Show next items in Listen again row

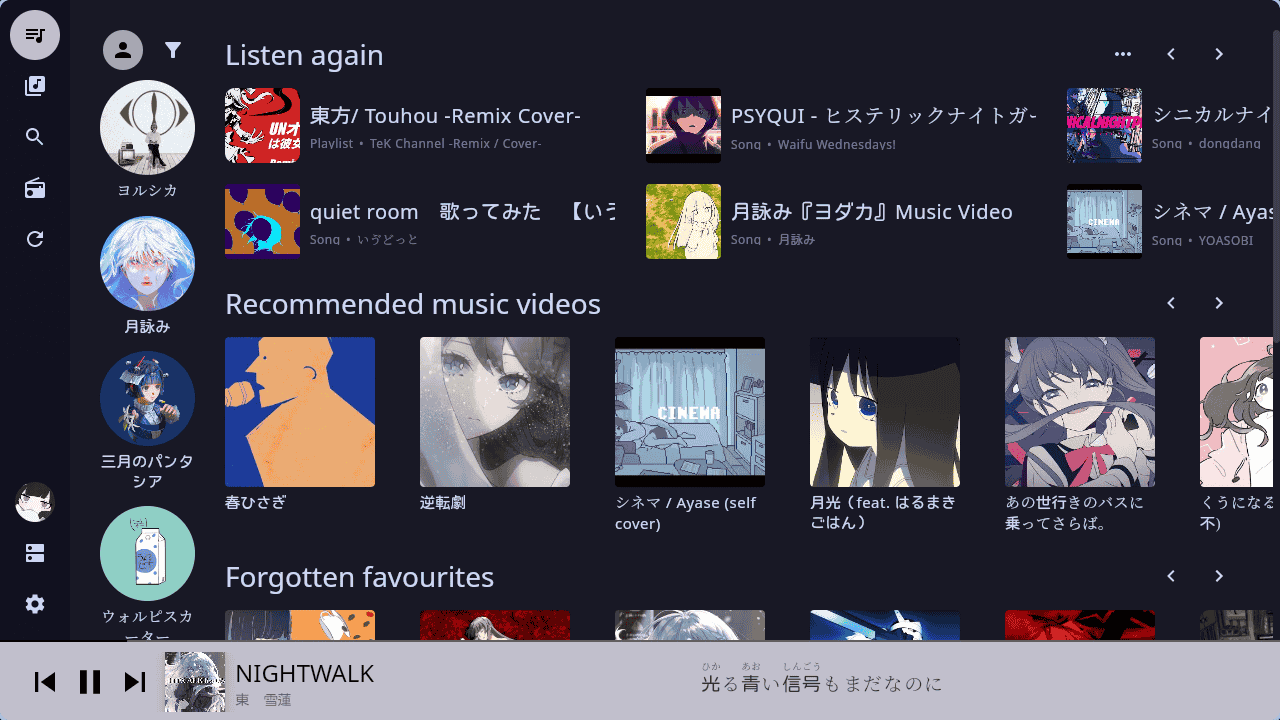[x=1219, y=54]
